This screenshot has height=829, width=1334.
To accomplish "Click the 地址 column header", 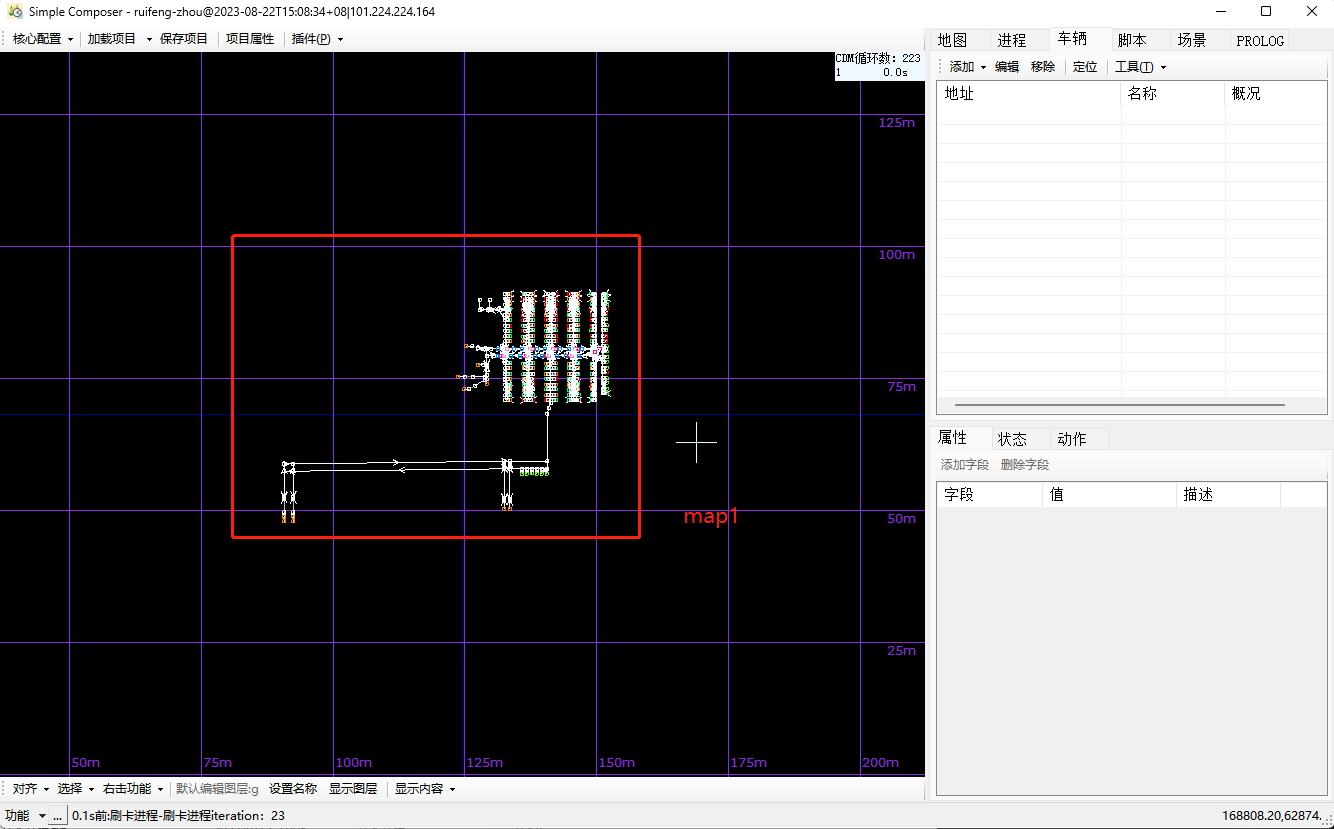I will (1028, 94).
